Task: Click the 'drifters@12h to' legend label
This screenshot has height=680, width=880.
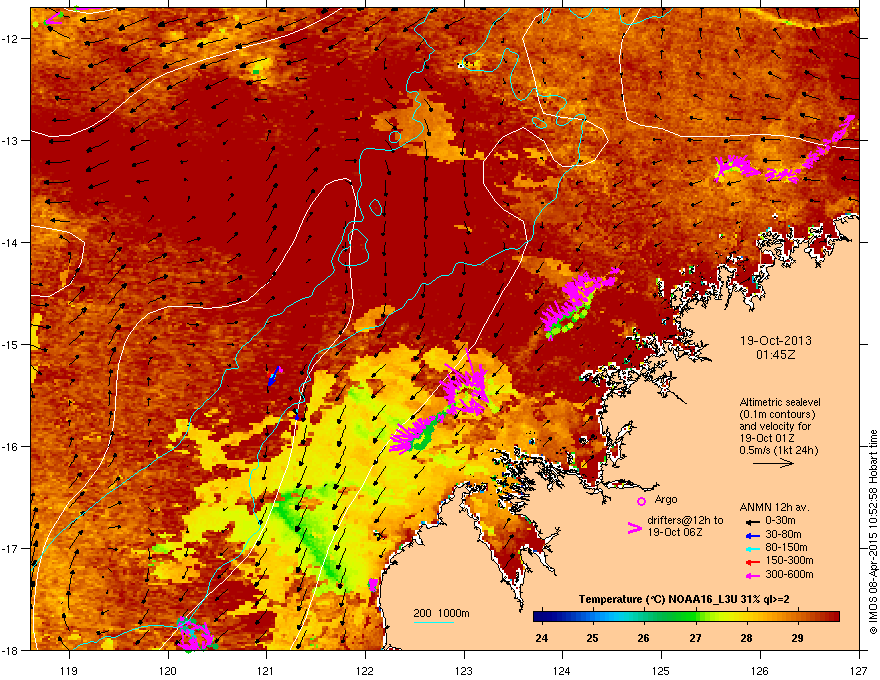Action: coord(685,520)
